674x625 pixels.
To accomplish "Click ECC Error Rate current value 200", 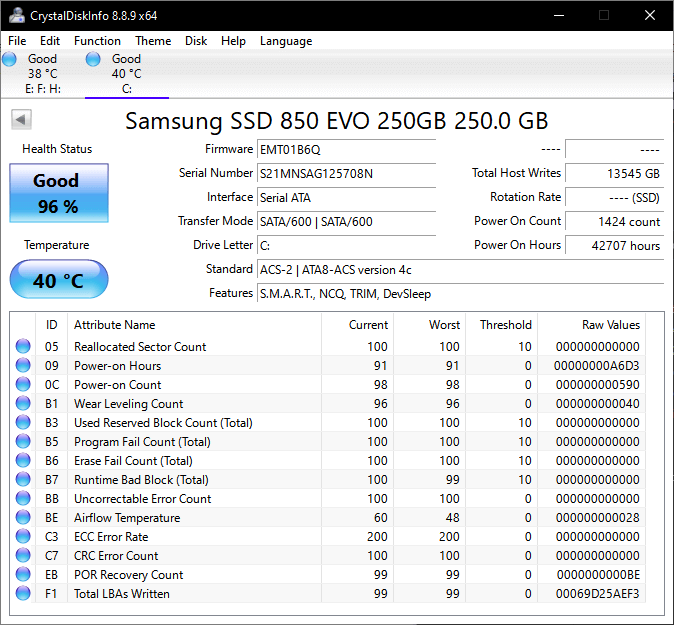I will tap(377, 536).
